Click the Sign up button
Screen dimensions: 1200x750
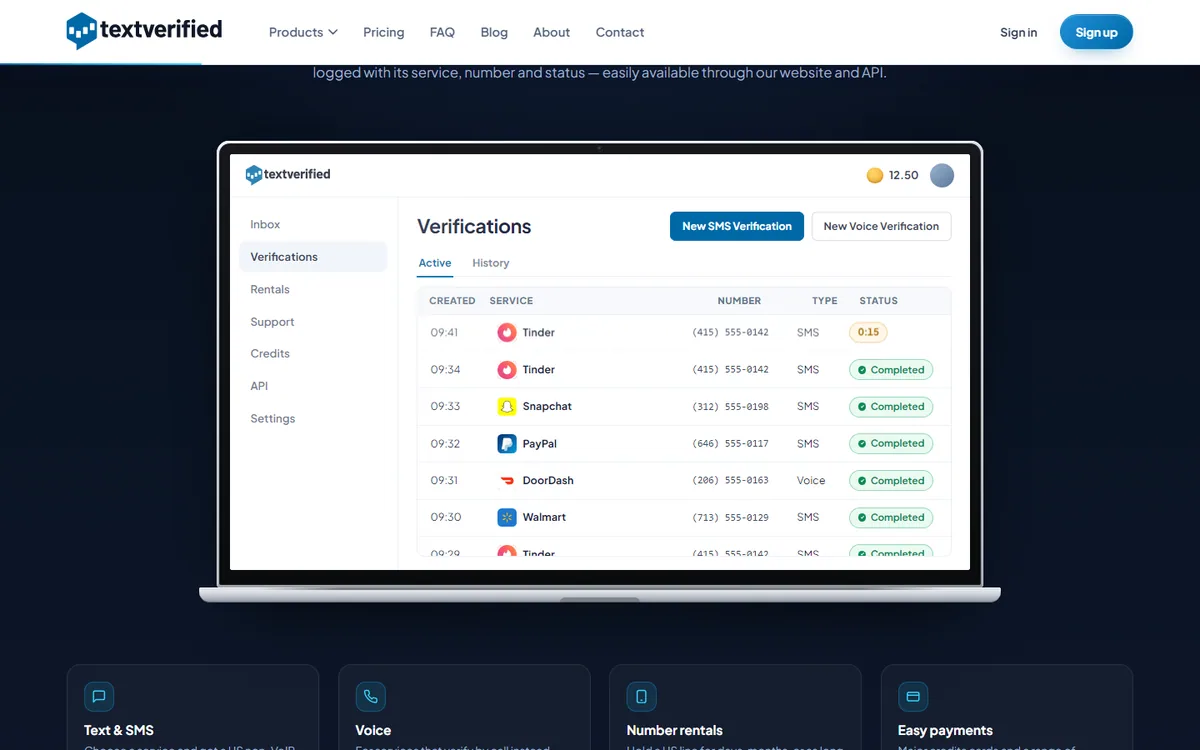click(x=1096, y=32)
